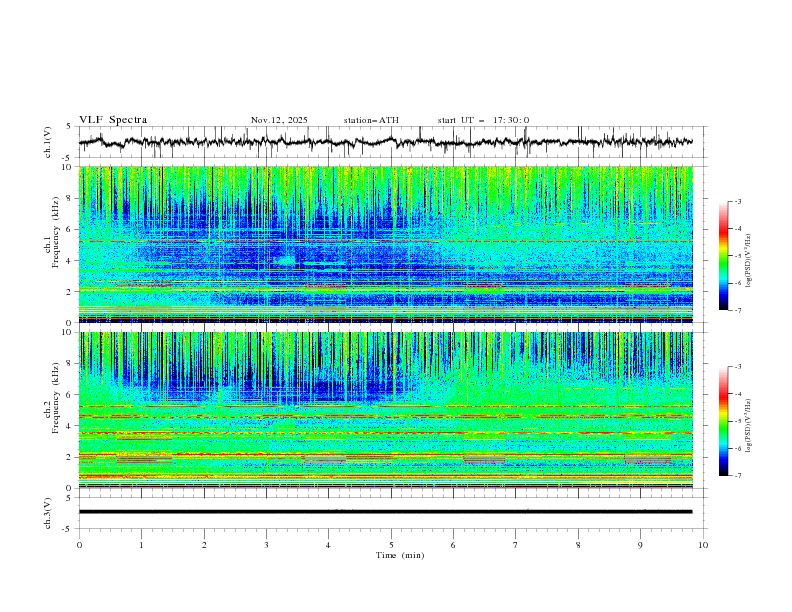Click the "Time (min)" x-axis label
This screenshot has width=792, height=612.
tap(400, 555)
